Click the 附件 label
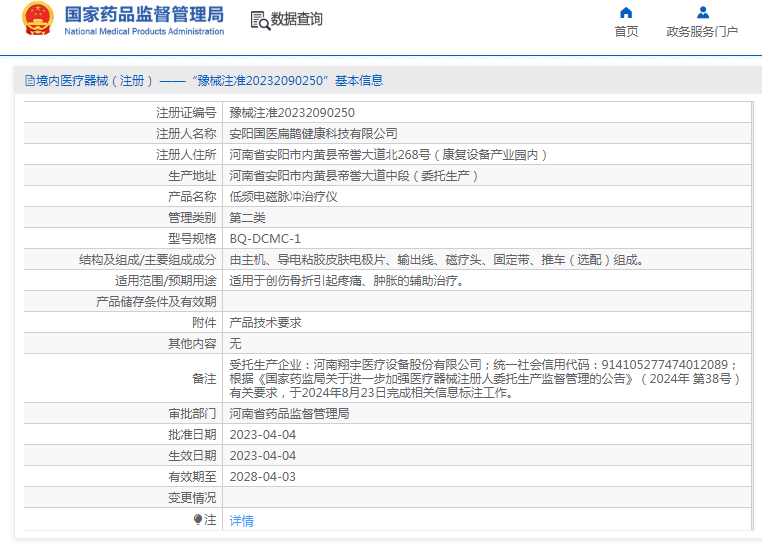Image resolution: width=762 pixels, height=550 pixels. pos(204,323)
